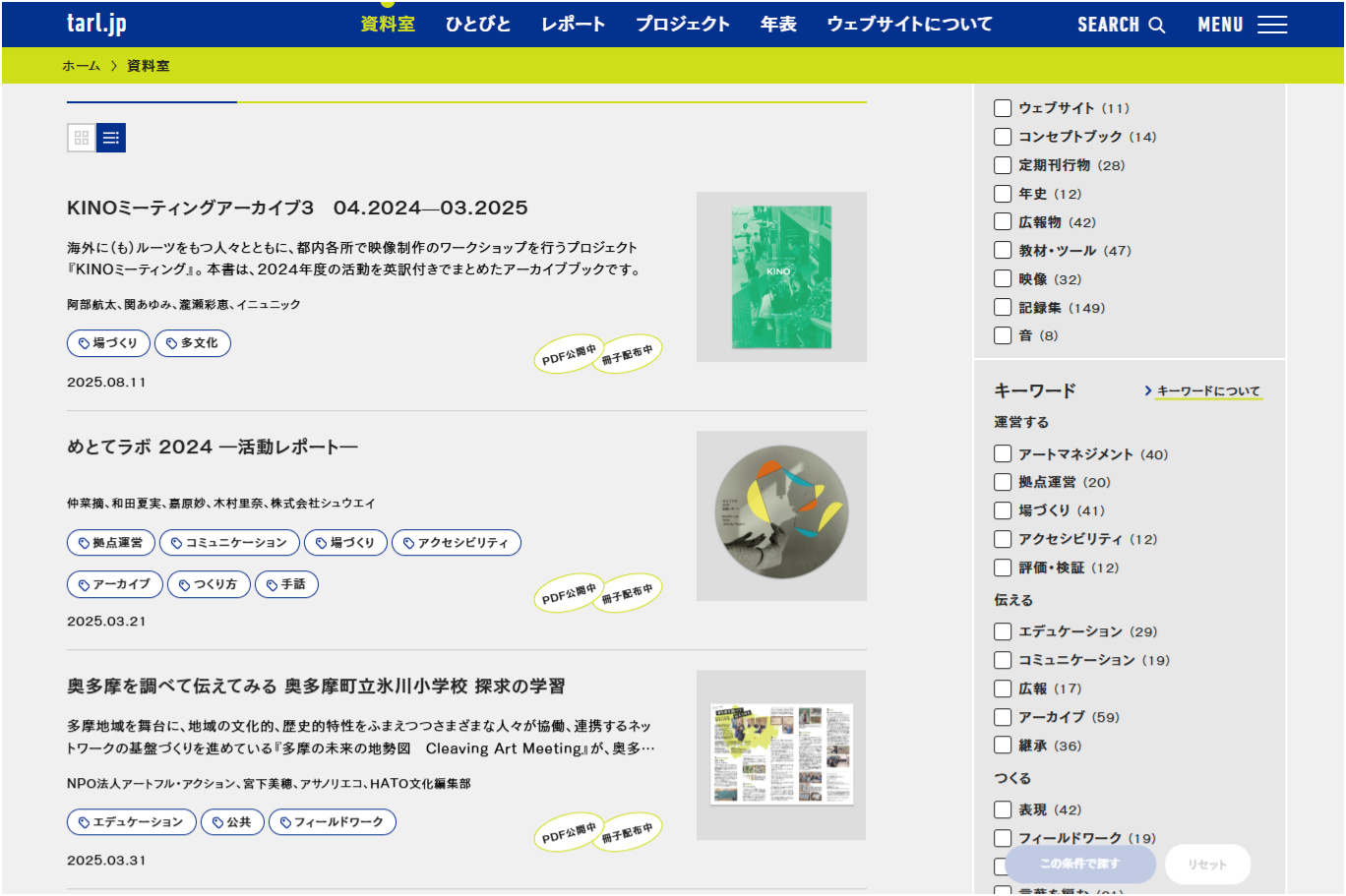Image resolution: width=1346 pixels, height=896 pixels.
Task: Open search via magnifier icon
Action: (1157, 25)
